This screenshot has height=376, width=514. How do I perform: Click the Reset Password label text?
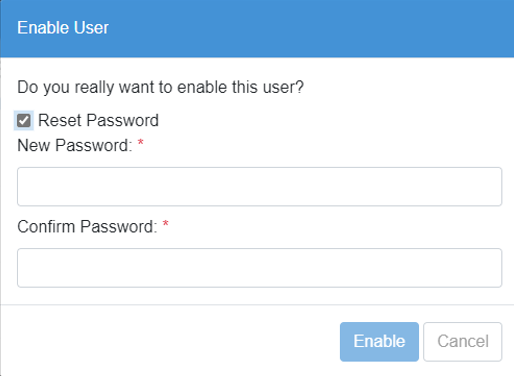pyautogui.click(x=98, y=120)
